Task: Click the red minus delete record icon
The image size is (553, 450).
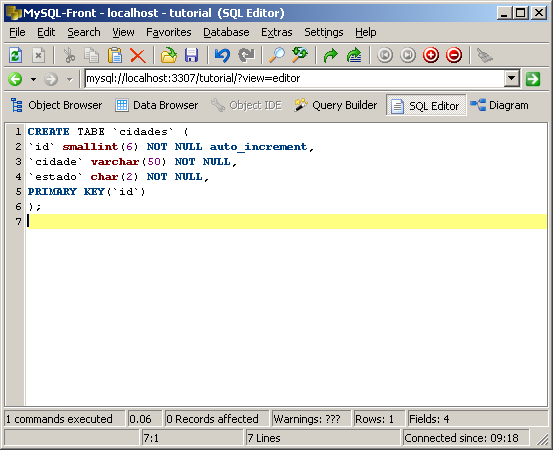Action: 454,55
